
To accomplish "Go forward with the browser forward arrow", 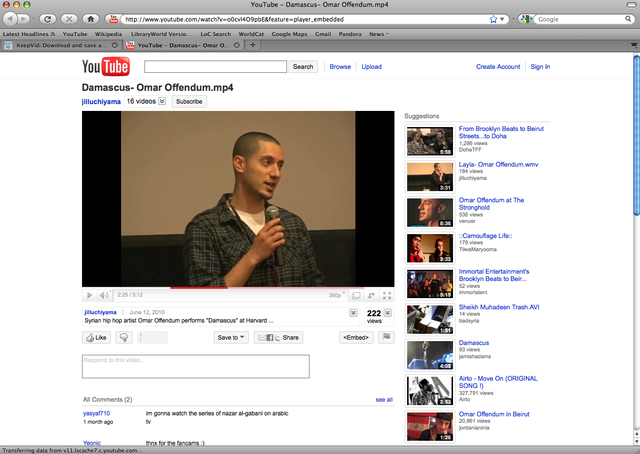I will 24,19.
